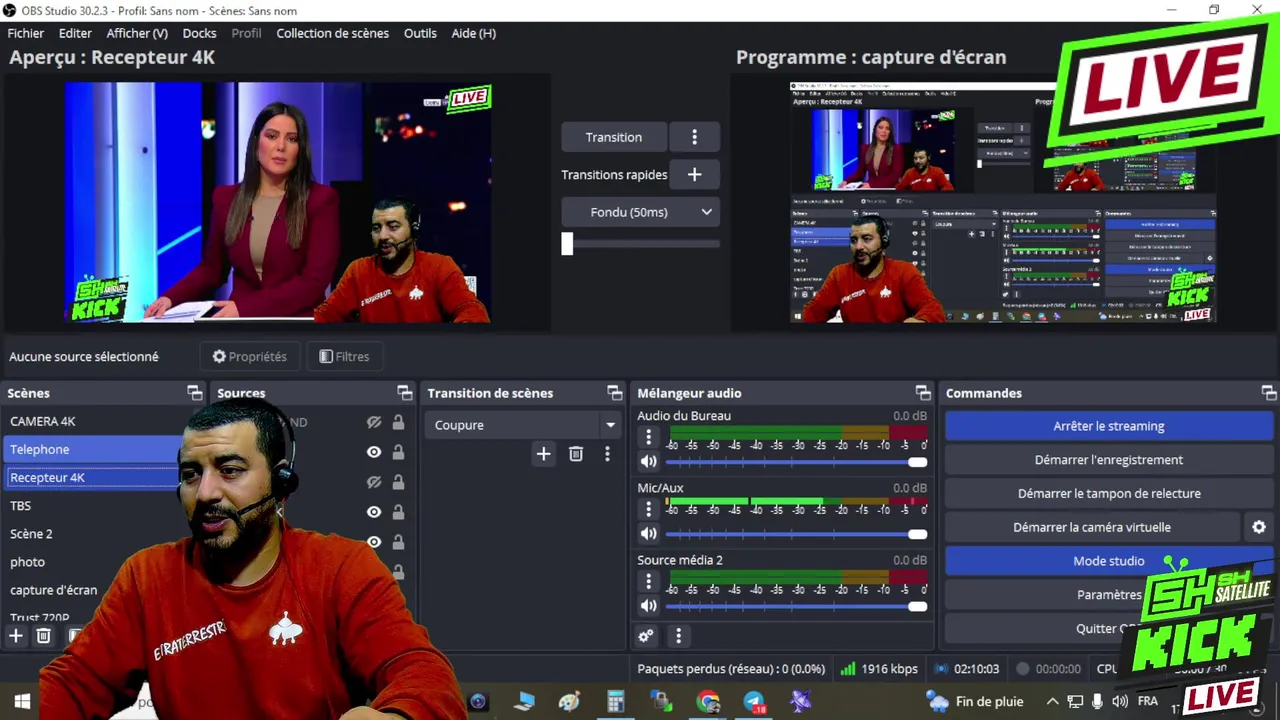
Task: Click Arrêter le streaming
Action: (1108, 426)
